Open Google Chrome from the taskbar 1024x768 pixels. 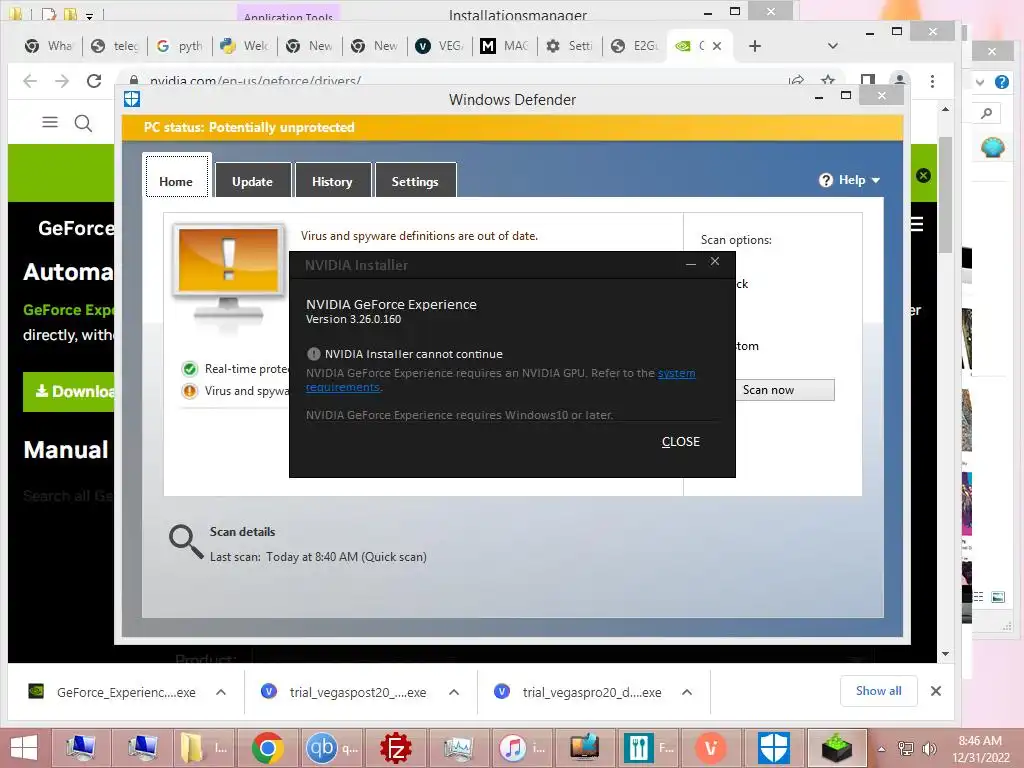click(267, 748)
